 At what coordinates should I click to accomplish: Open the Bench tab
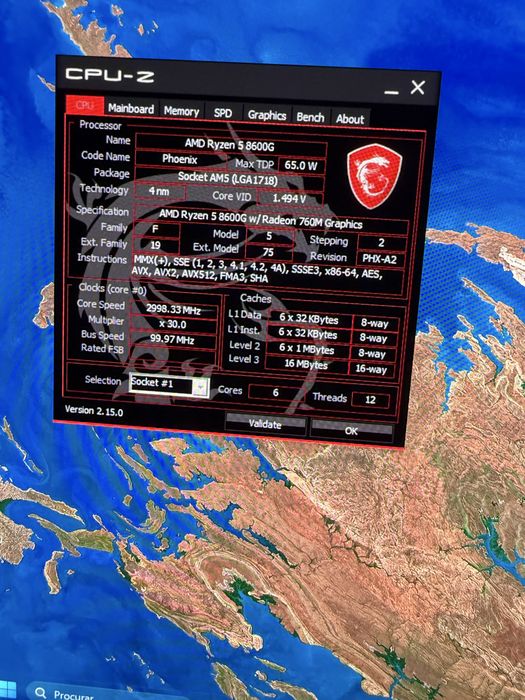tap(310, 117)
